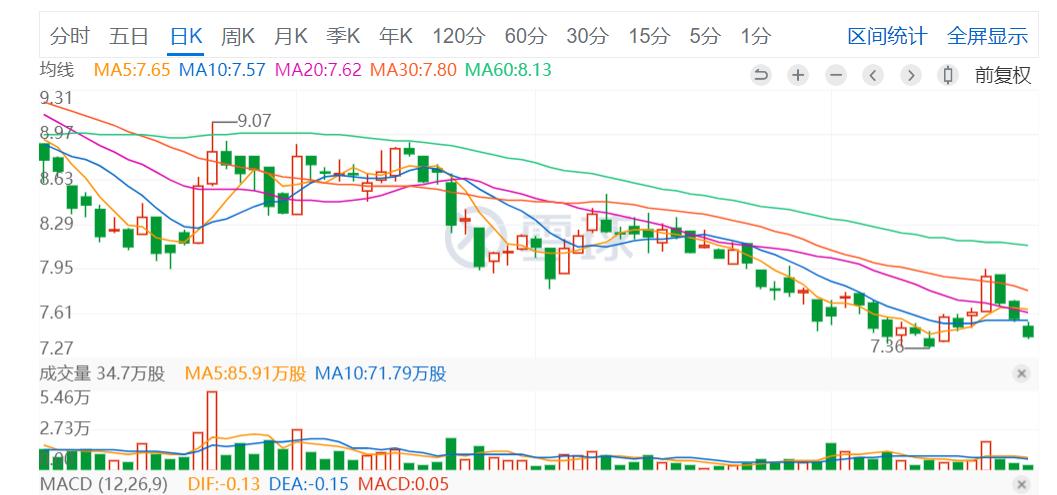Screen dimensions: 1057x495
Task: Click the tallest red volume bar
Action: pyautogui.click(x=212, y=430)
